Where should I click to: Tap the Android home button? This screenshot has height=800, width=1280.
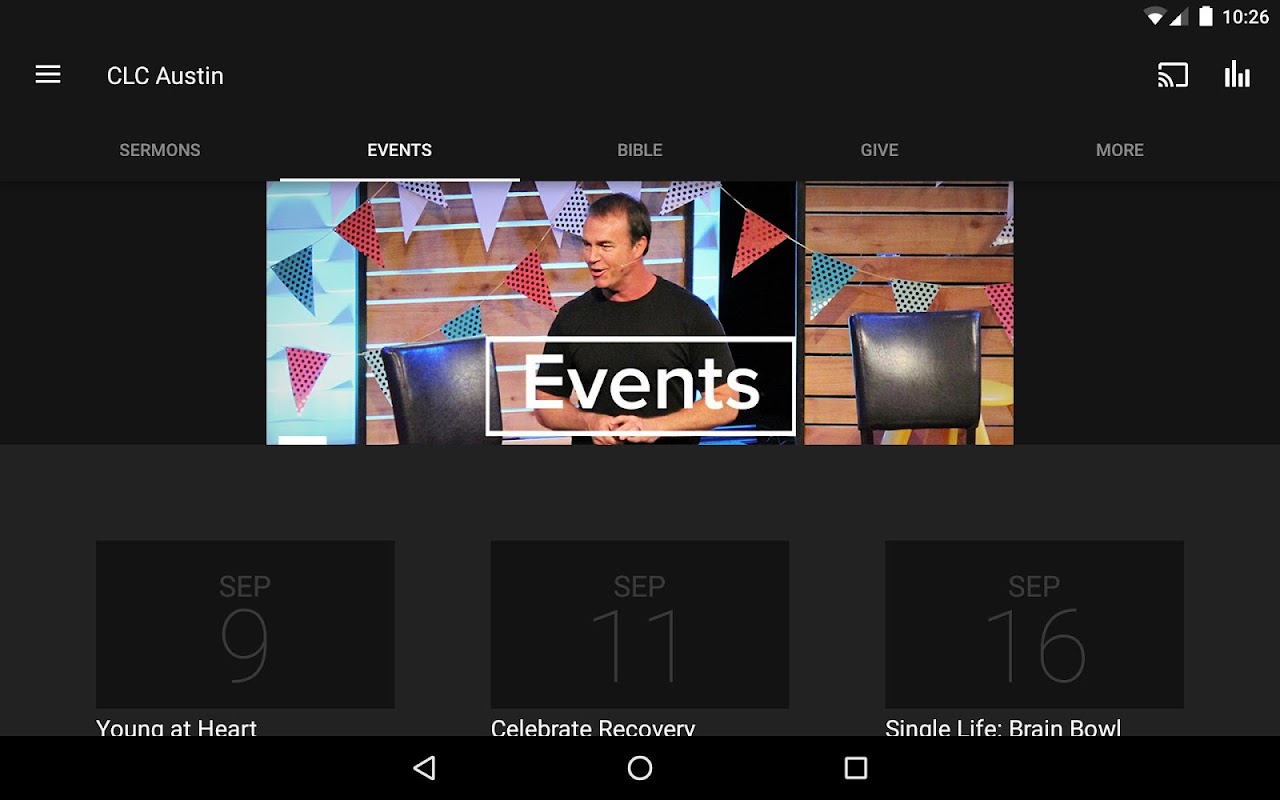click(640, 768)
